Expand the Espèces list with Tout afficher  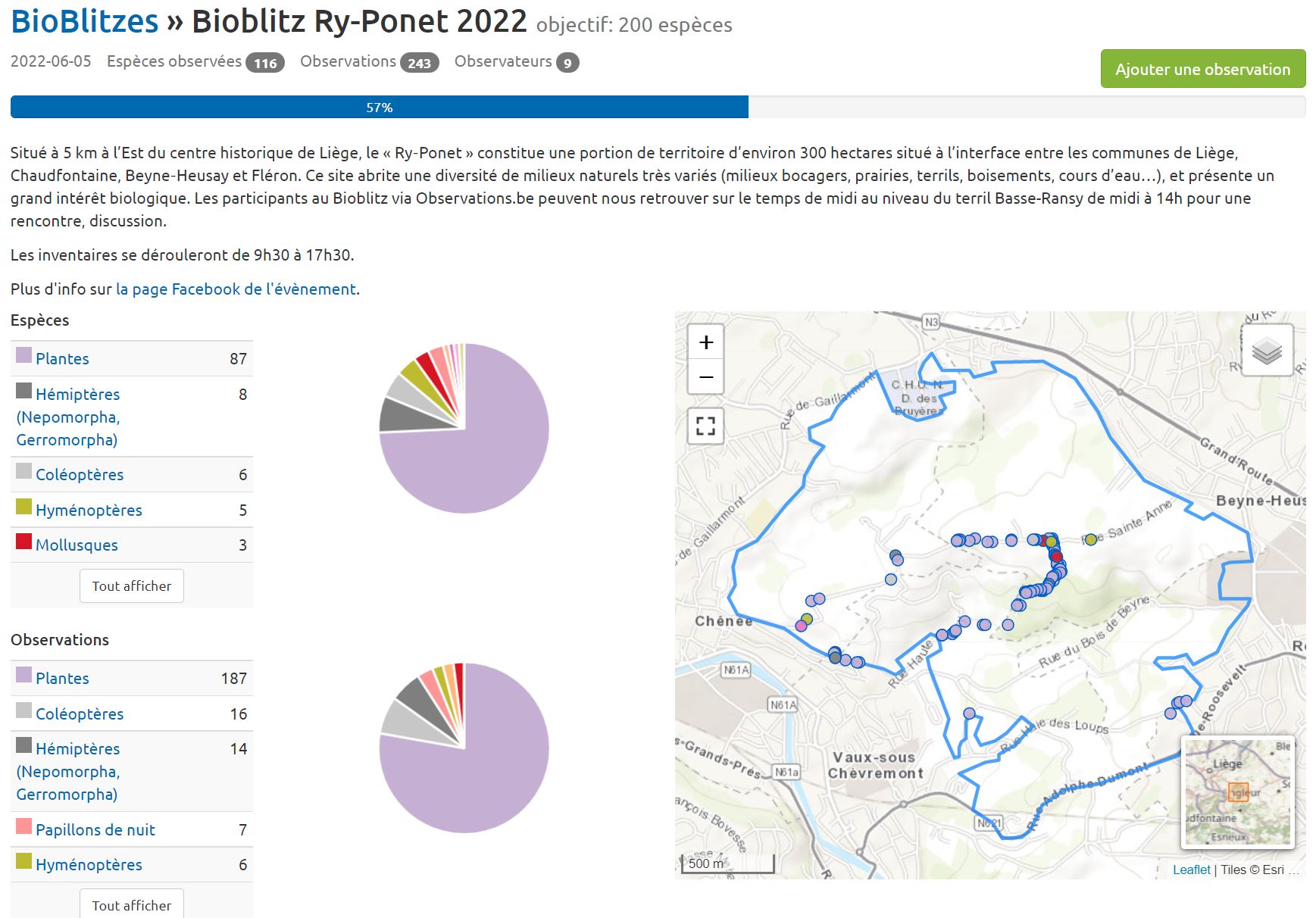coord(131,585)
